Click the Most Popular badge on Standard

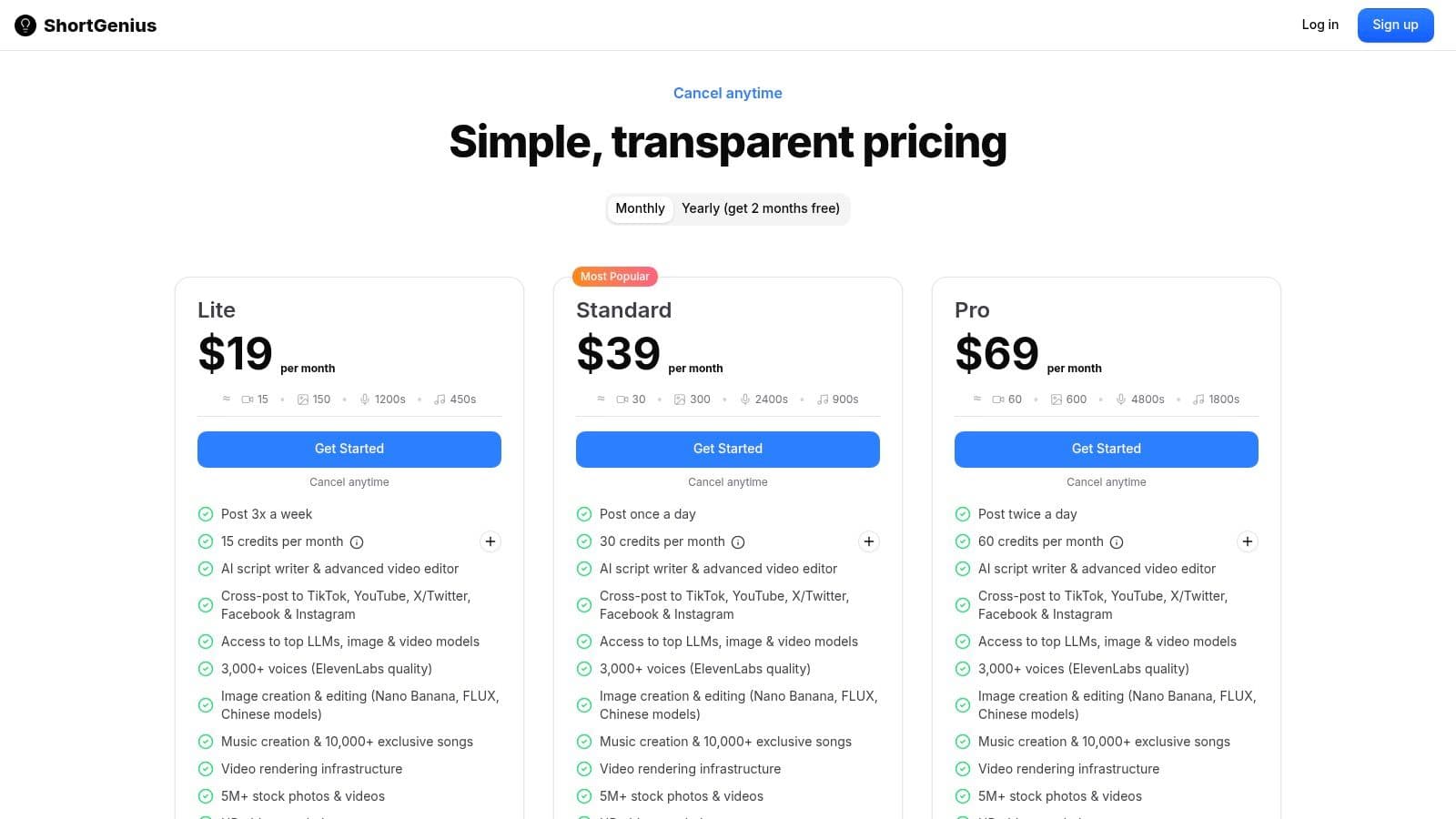point(615,276)
